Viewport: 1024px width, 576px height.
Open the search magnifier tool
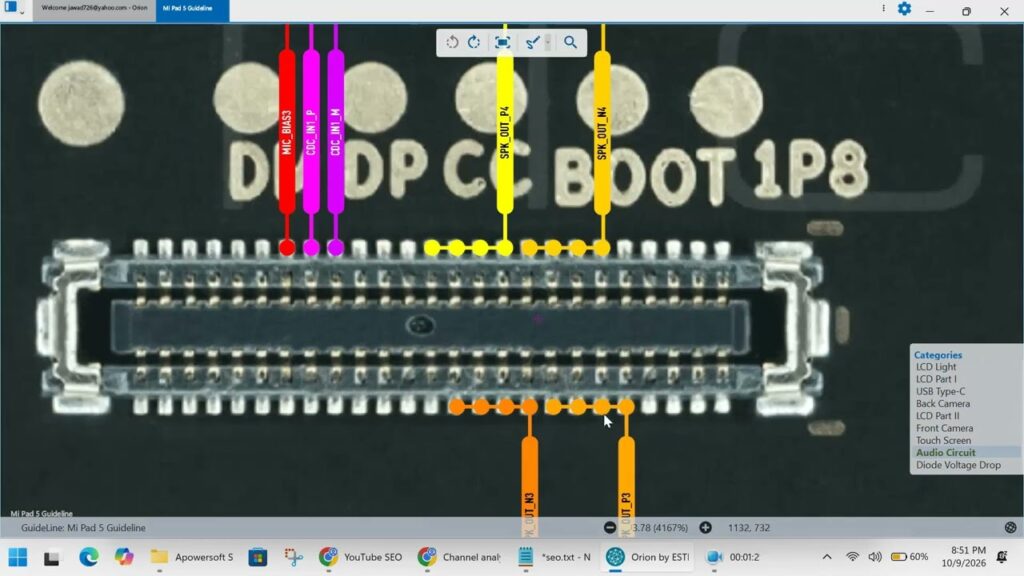tap(570, 42)
